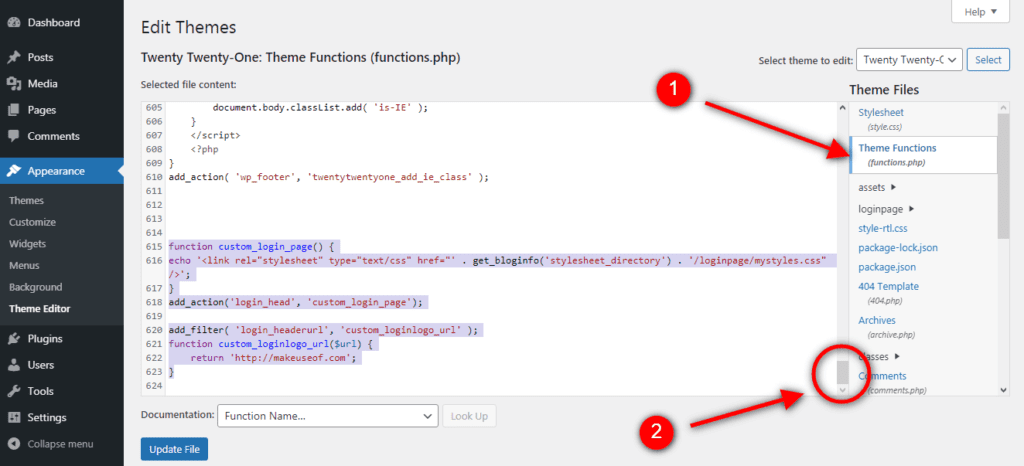1024x466 pixels.
Task: Click the Plugins plug icon
Action: point(14,339)
